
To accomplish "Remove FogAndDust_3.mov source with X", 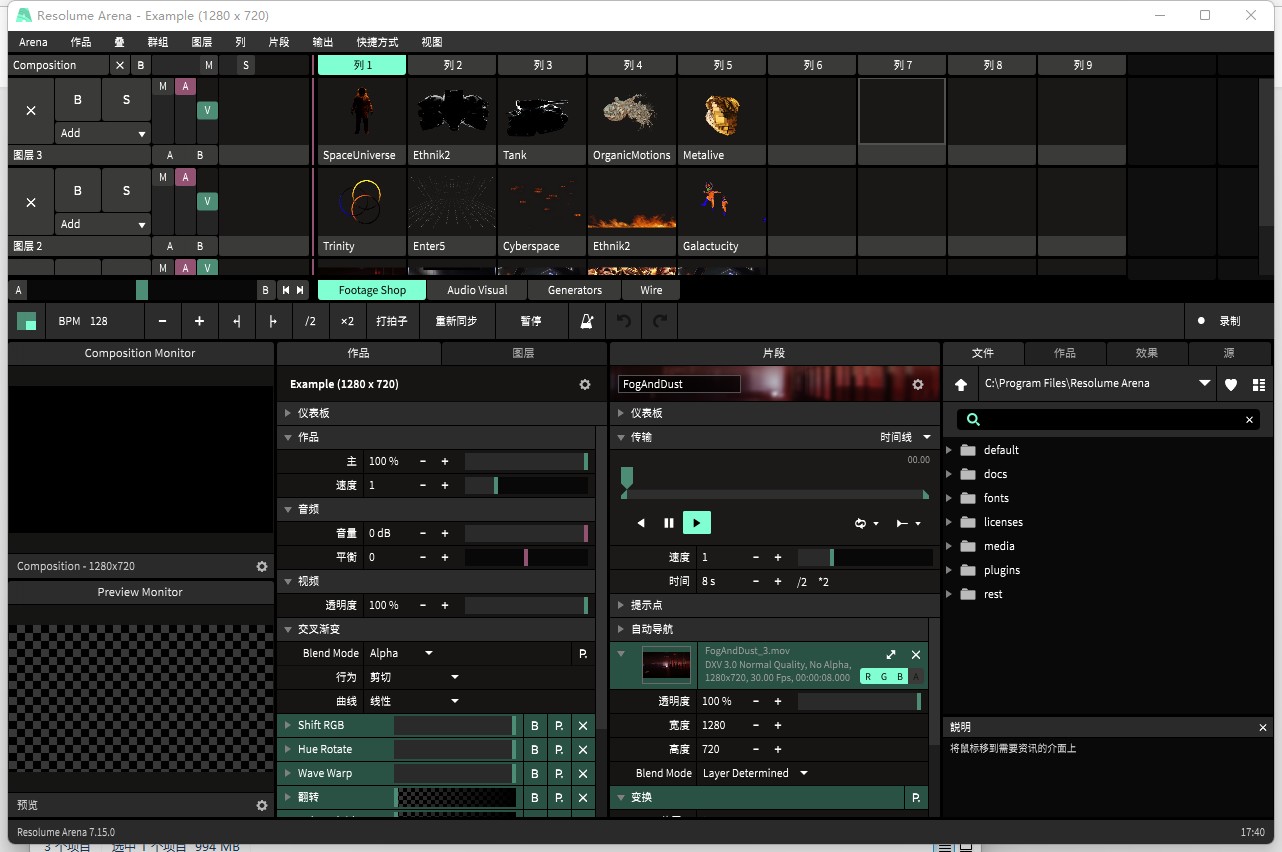I will 916,655.
